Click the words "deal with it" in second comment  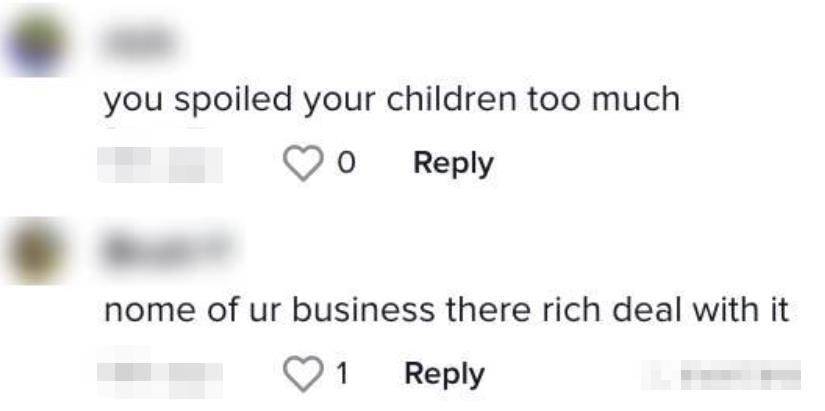[x=700, y=310]
